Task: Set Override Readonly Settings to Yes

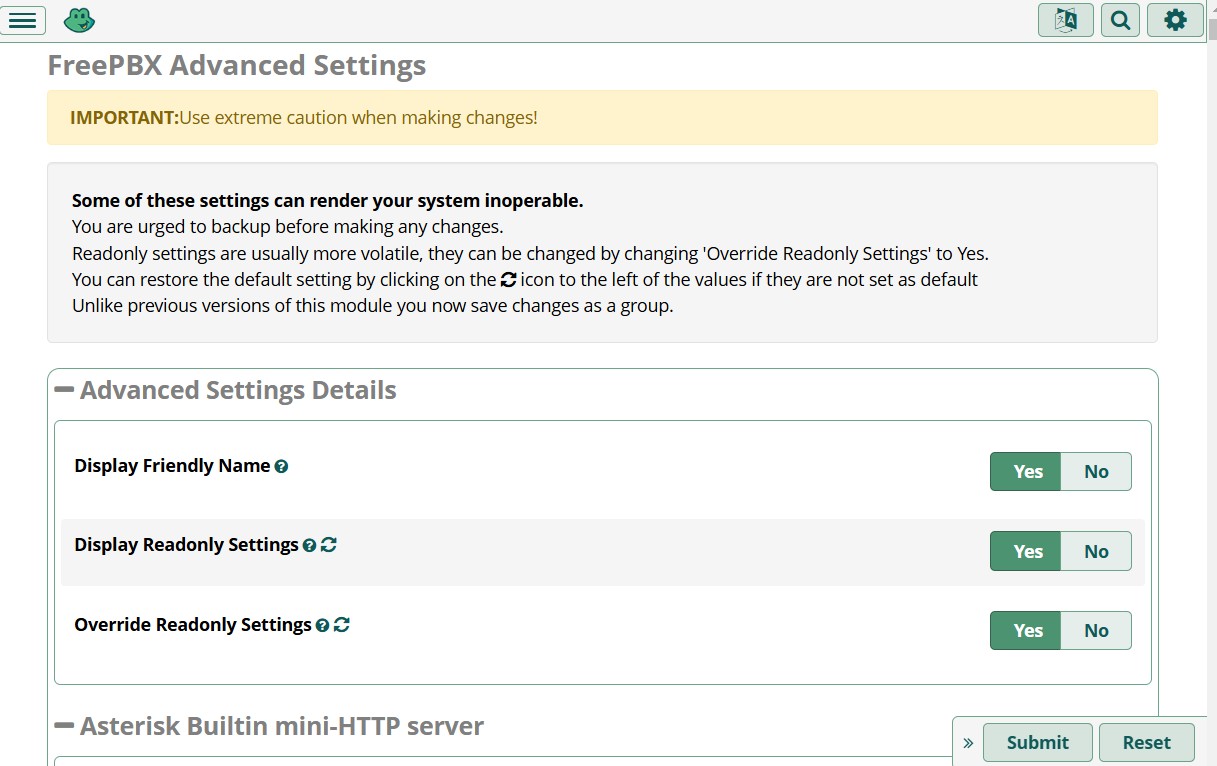Action: [x=1027, y=631]
